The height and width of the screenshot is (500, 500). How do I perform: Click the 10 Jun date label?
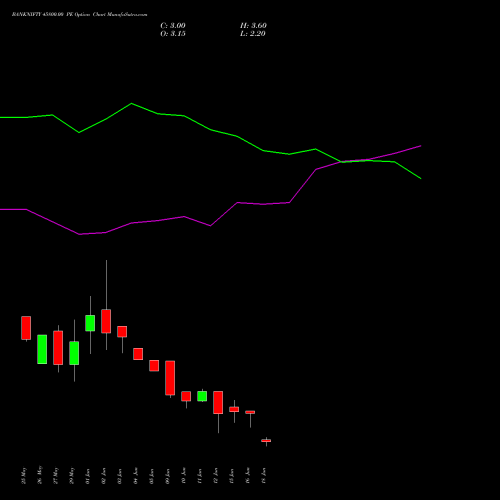pos(184,476)
